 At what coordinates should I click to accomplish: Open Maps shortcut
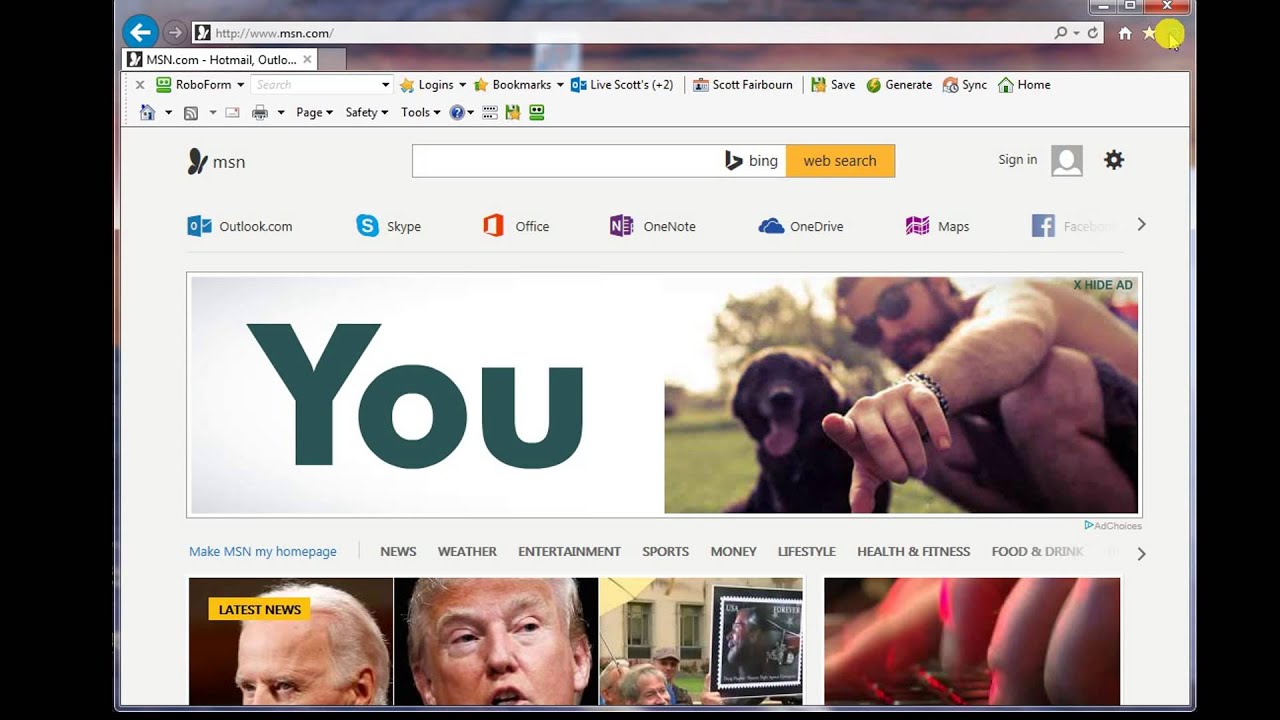(x=937, y=226)
